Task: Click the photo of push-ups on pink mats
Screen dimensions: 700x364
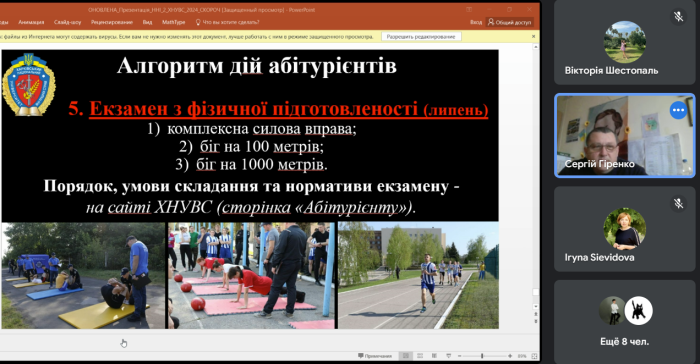Action: coord(251,276)
